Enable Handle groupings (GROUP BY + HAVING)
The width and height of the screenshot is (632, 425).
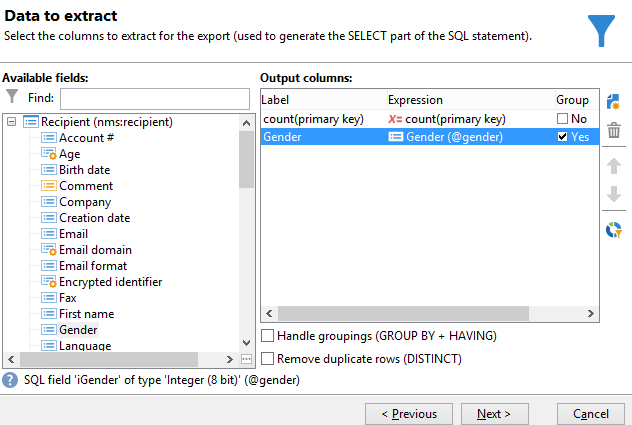tap(267, 336)
